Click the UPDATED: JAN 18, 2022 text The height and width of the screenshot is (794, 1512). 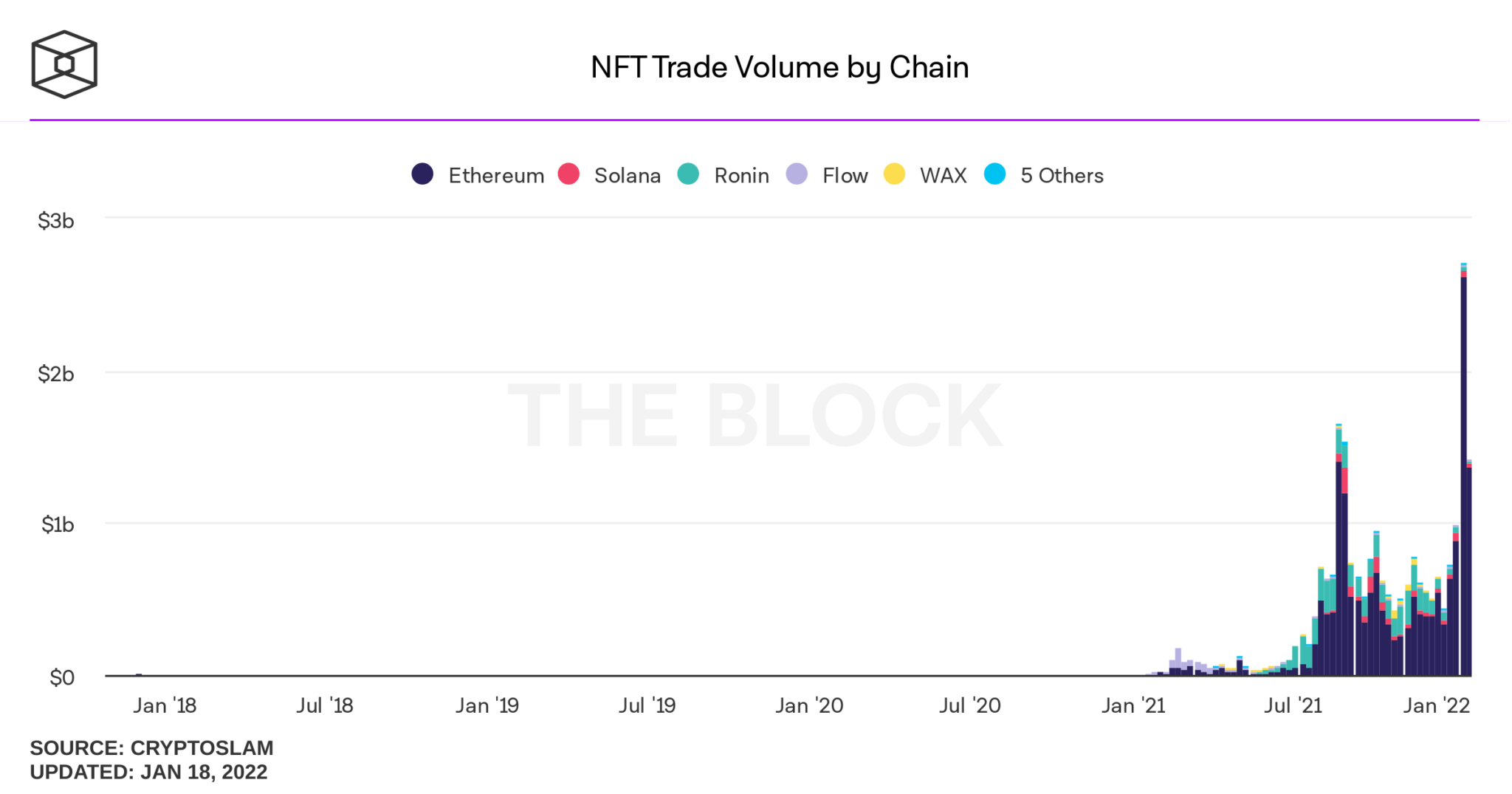tap(148, 772)
